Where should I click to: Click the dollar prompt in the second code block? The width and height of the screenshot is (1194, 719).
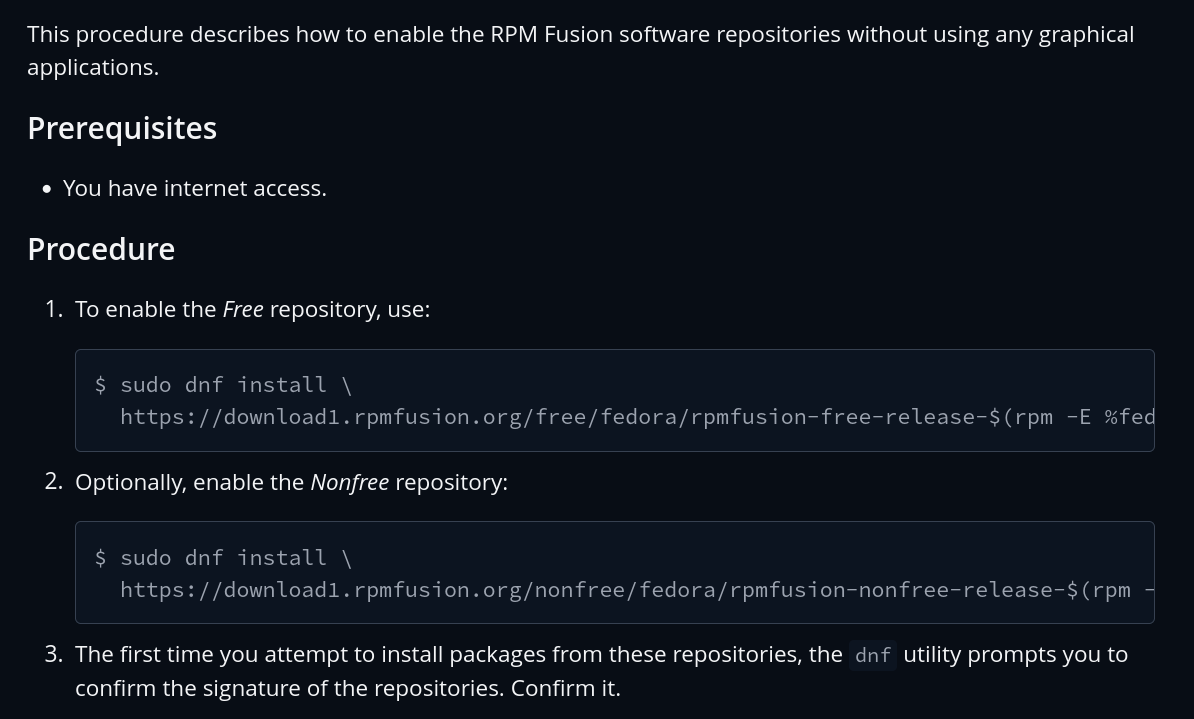[x=101, y=558]
